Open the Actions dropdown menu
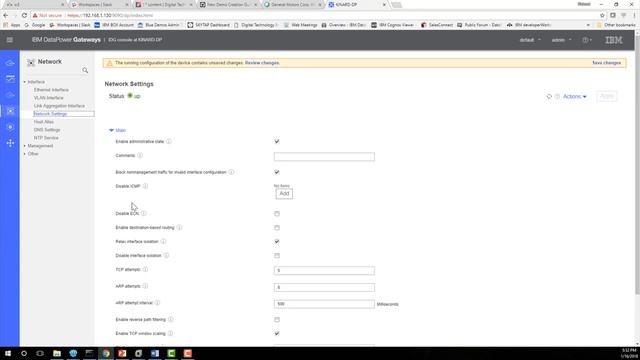This screenshot has width=640, height=360. point(575,96)
